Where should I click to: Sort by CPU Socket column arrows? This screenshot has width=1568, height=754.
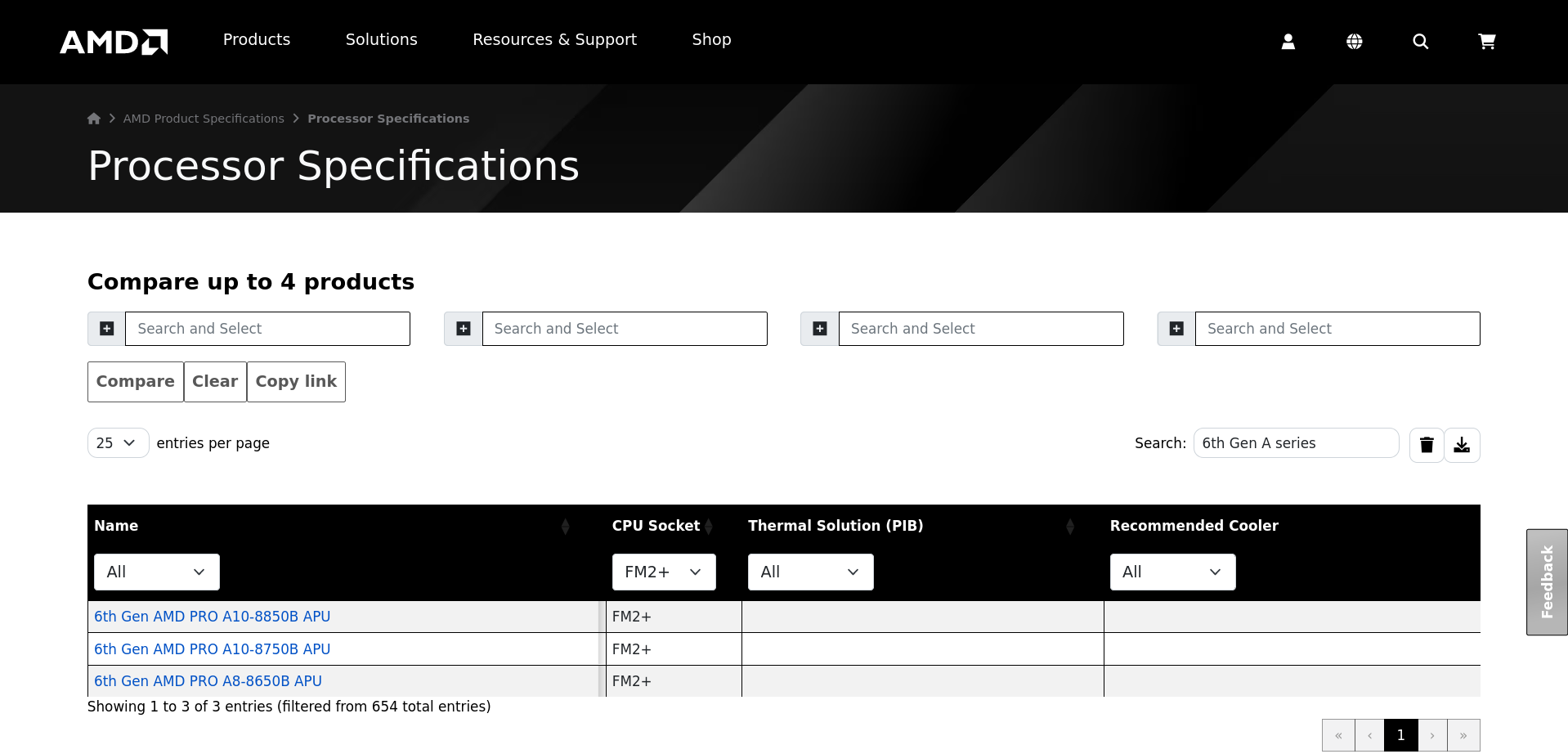click(x=709, y=527)
